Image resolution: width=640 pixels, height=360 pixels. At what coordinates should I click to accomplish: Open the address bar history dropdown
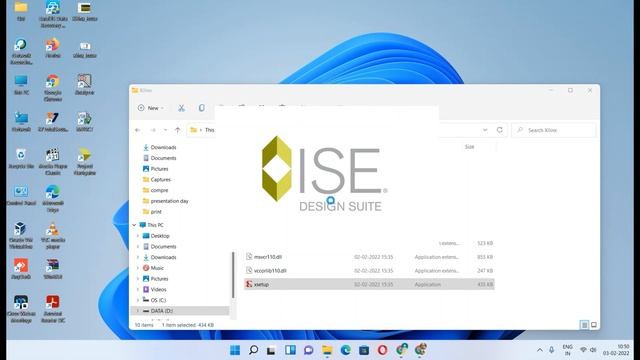(x=485, y=130)
